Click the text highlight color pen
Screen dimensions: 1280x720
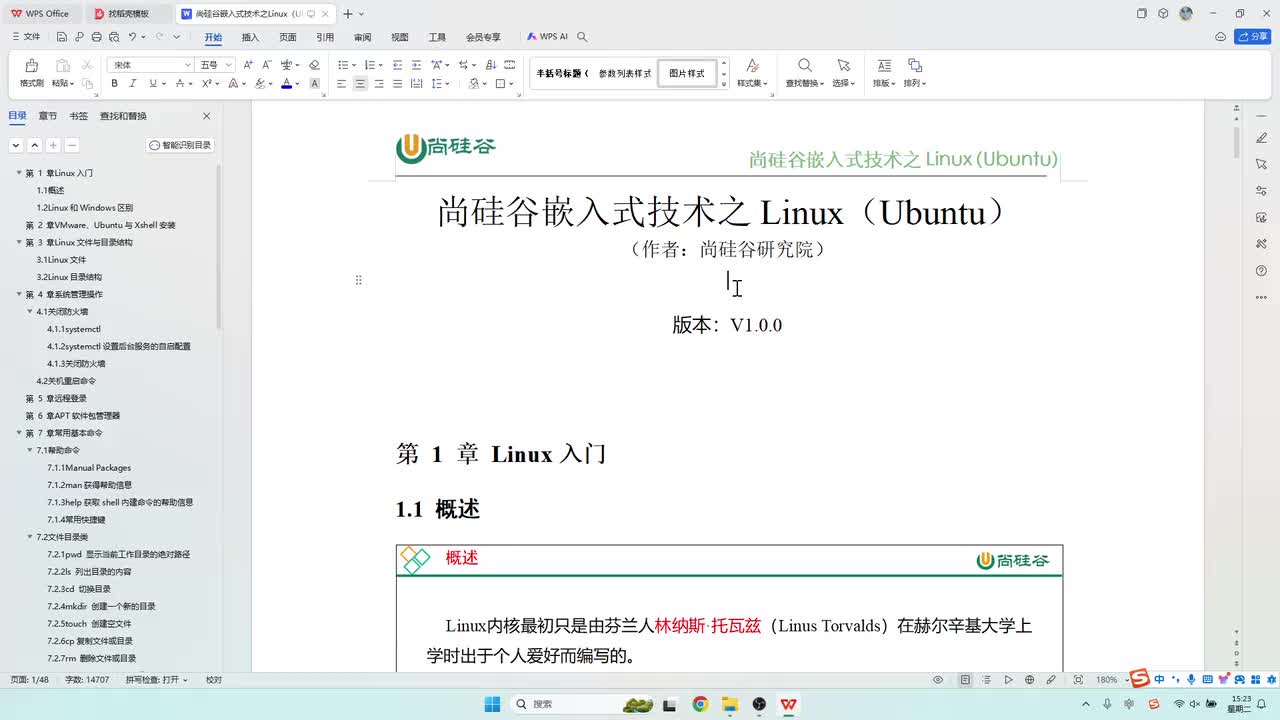(x=259, y=84)
